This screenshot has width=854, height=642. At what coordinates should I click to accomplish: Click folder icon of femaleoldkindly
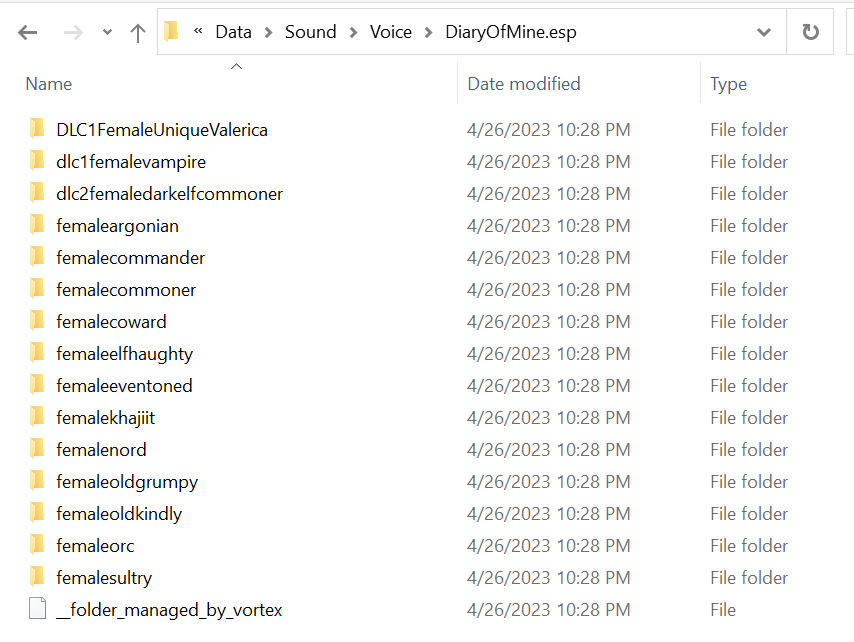click(x=37, y=512)
